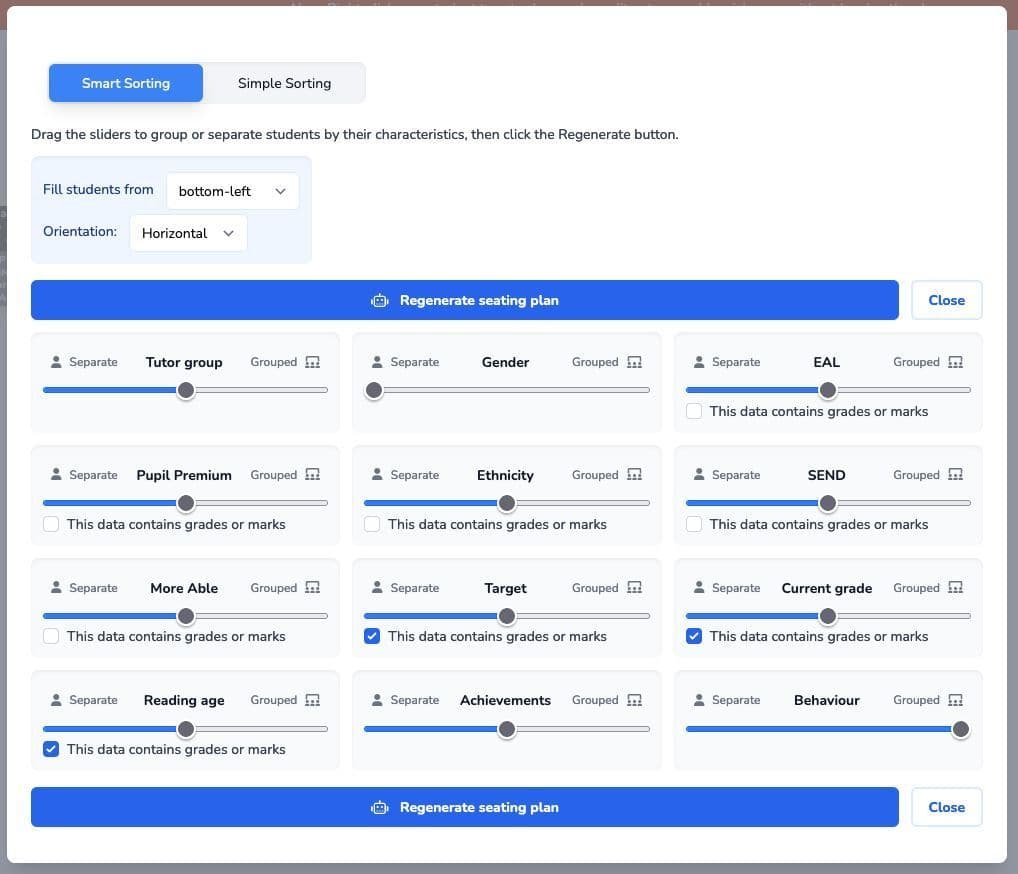
Task: Click the Separate person icon for Achievements
Action: tap(377, 700)
